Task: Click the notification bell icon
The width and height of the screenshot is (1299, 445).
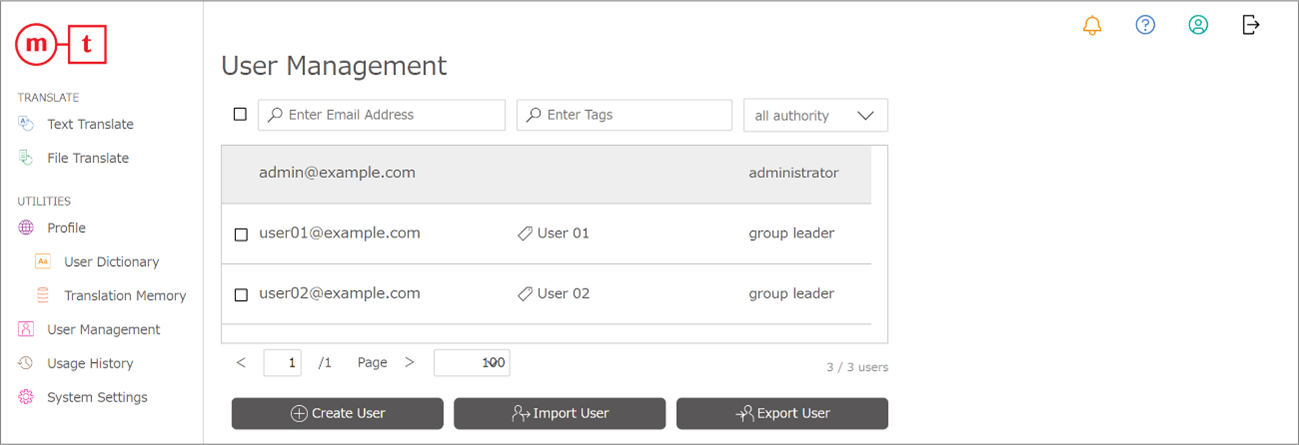Action: 1092,26
